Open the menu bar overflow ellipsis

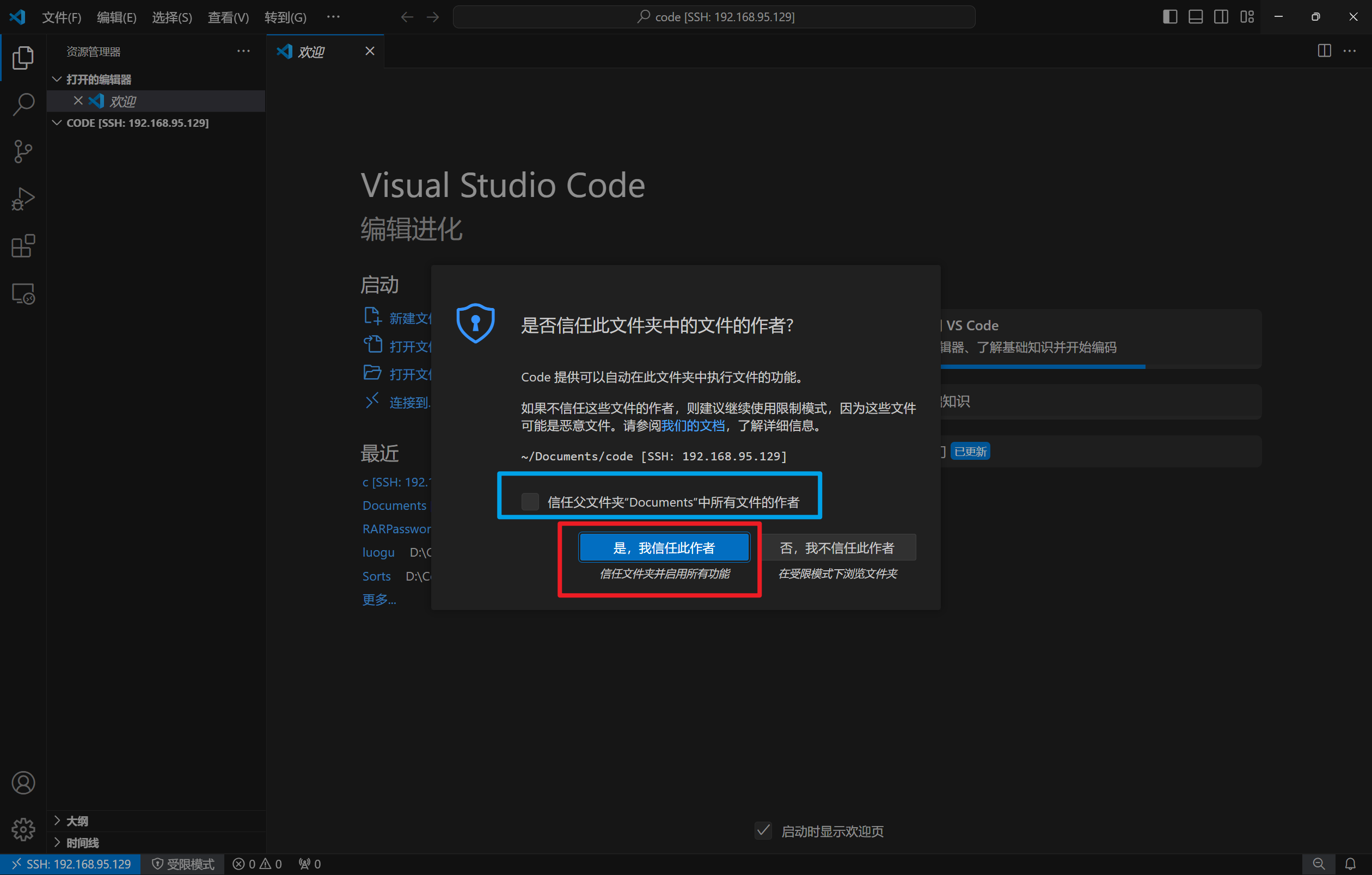pyautogui.click(x=333, y=17)
